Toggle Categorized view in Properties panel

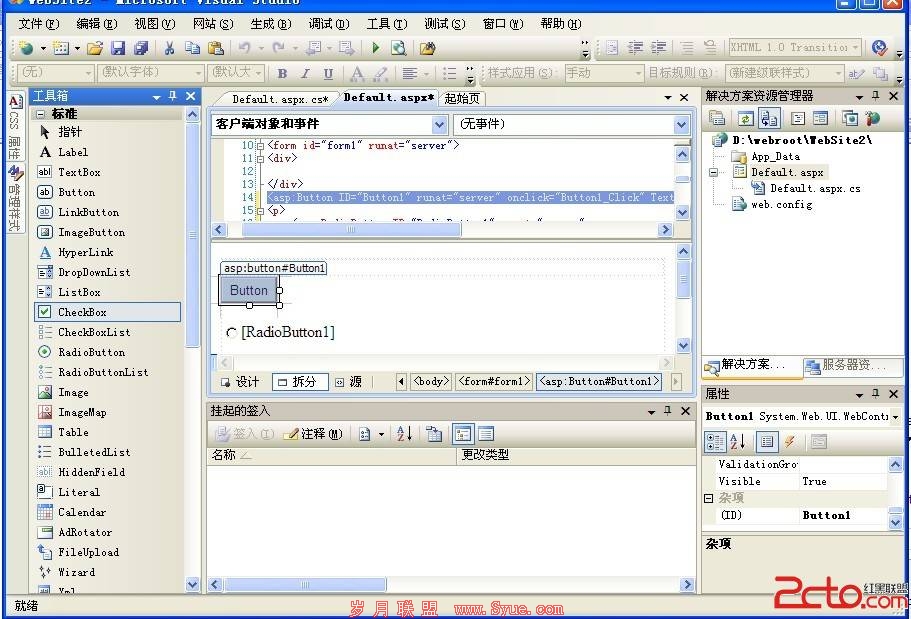tap(715, 442)
